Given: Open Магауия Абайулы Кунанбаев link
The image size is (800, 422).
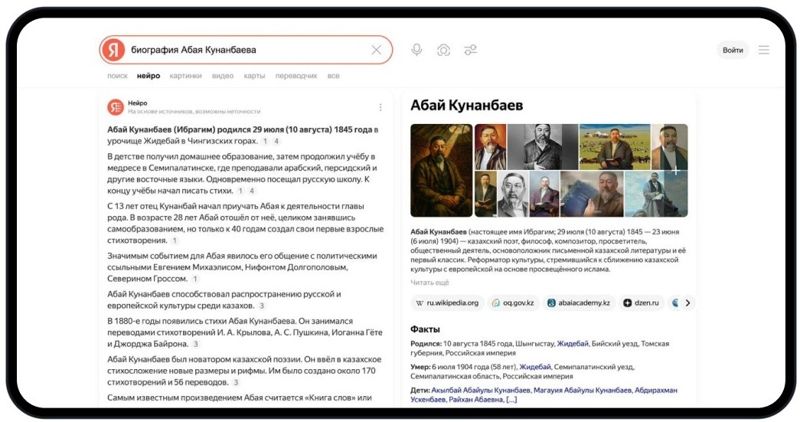Looking at the screenshot, I should pyautogui.click(x=583, y=390).
